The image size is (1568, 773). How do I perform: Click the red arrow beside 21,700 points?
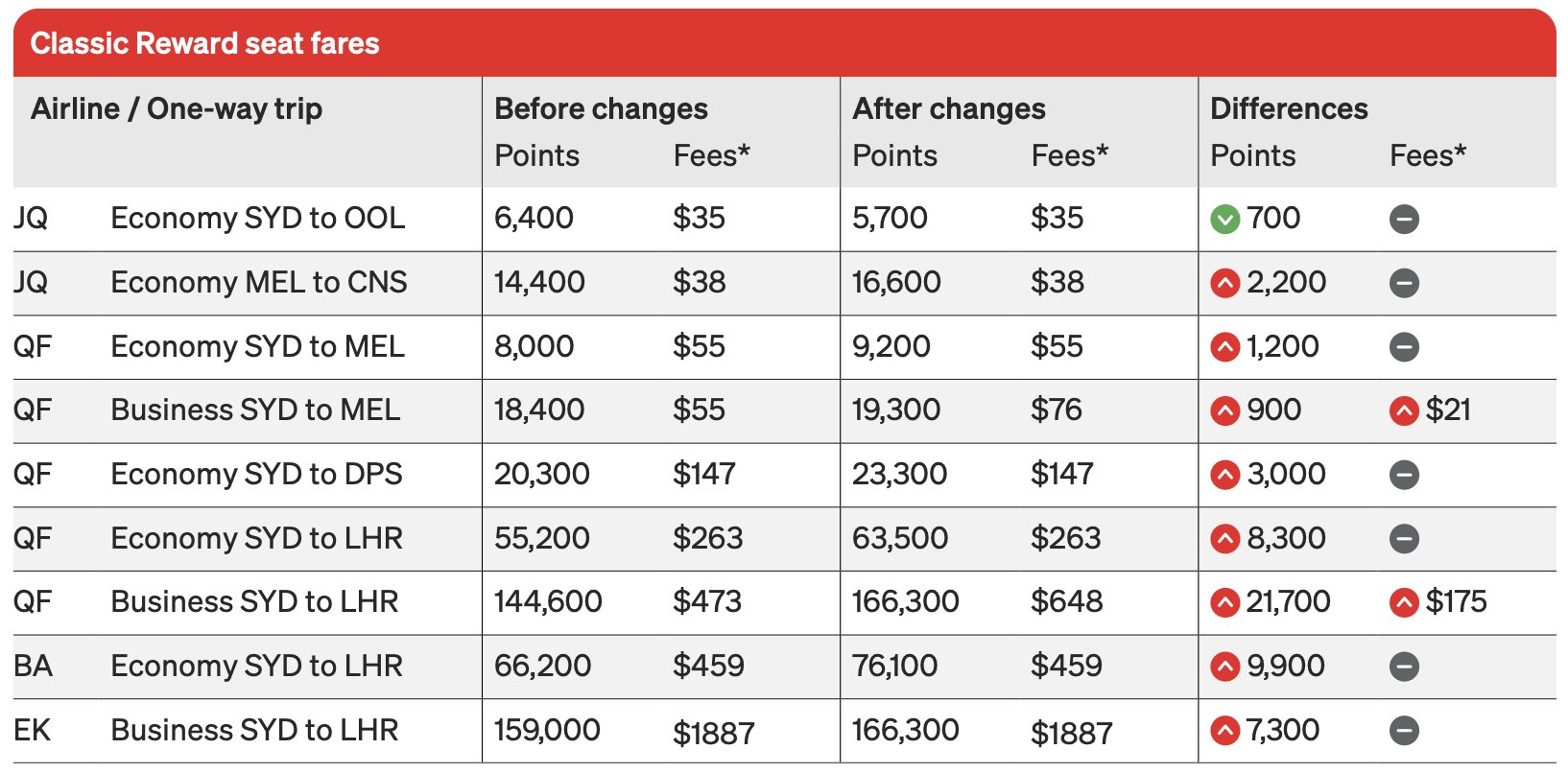coord(1224,603)
